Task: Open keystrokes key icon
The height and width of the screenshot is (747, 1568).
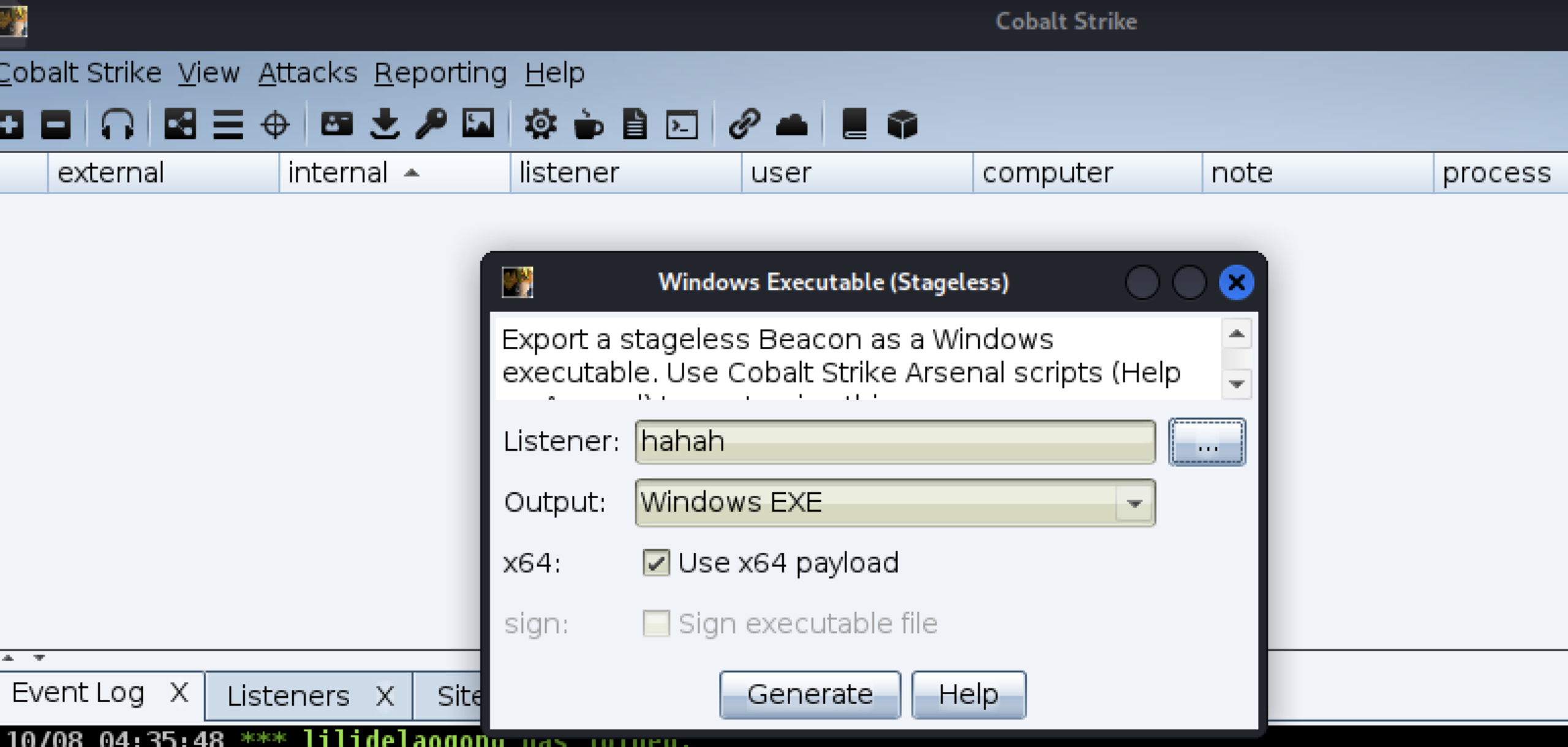Action: coord(431,124)
